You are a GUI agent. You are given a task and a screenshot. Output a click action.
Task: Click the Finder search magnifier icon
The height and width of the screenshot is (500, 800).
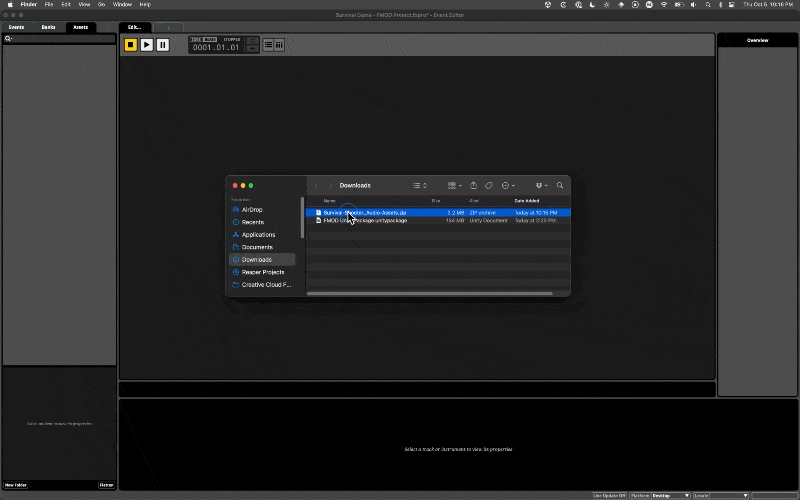[560, 185]
